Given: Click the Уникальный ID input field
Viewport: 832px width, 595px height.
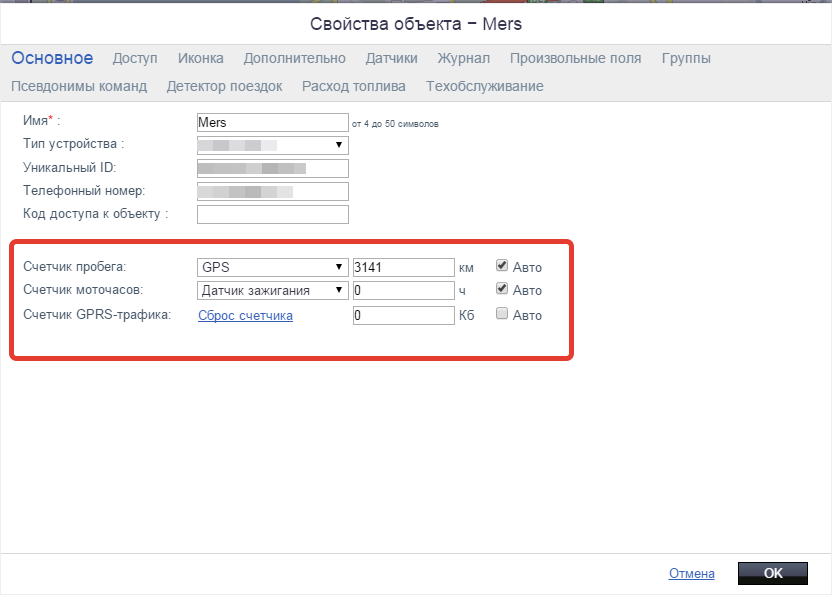Looking at the screenshot, I should point(273,168).
